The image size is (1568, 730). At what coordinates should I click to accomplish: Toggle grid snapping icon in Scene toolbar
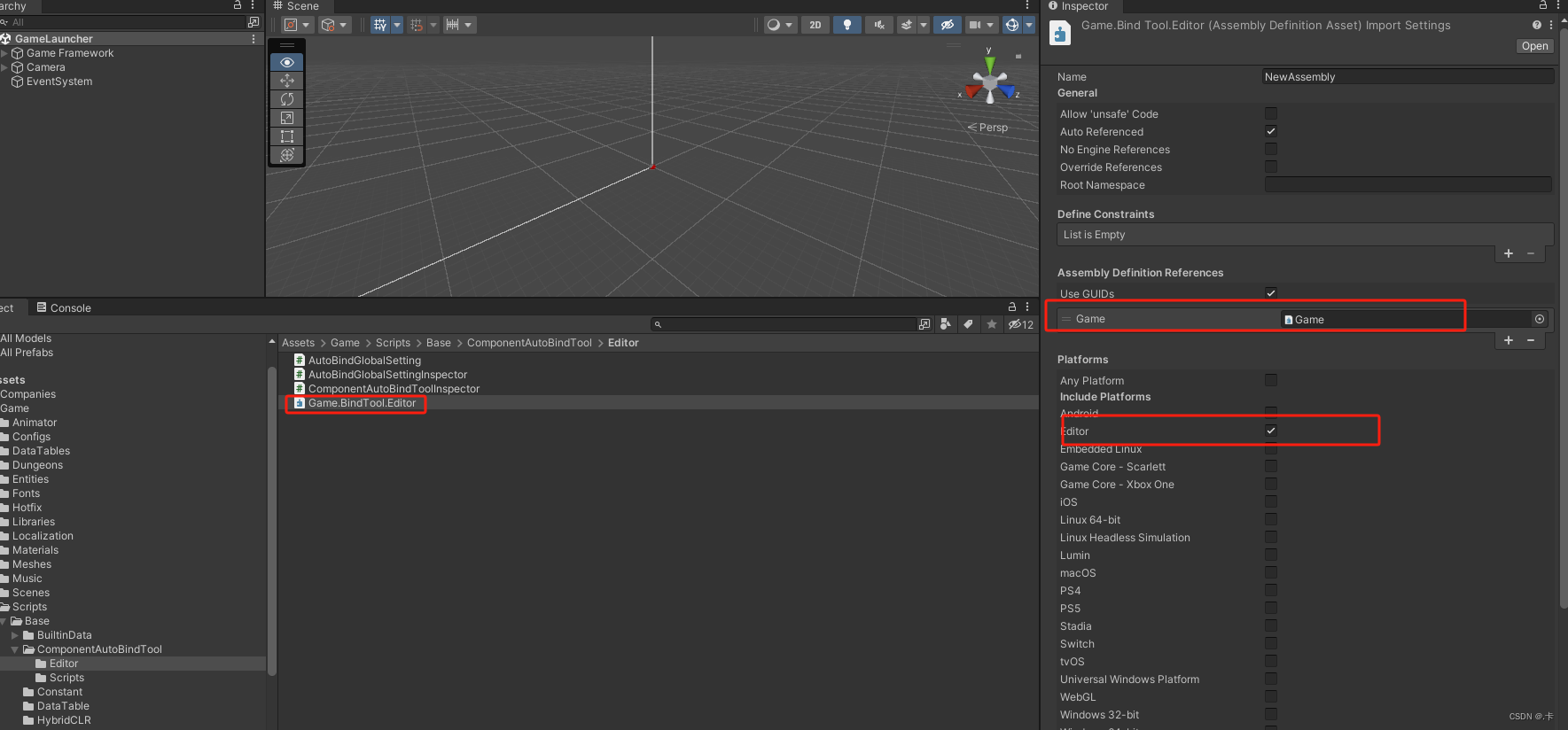click(x=417, y=25)
